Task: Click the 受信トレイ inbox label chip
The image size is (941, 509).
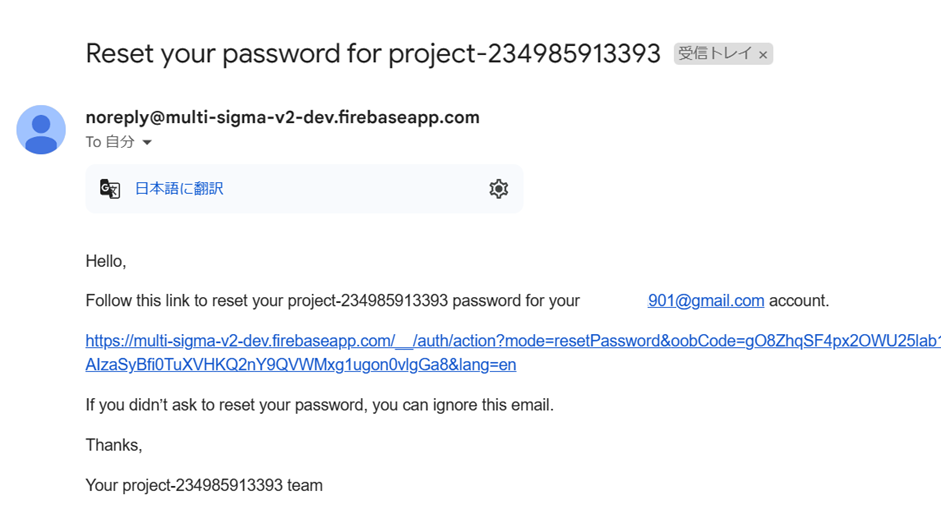Action: coord(714,54)
